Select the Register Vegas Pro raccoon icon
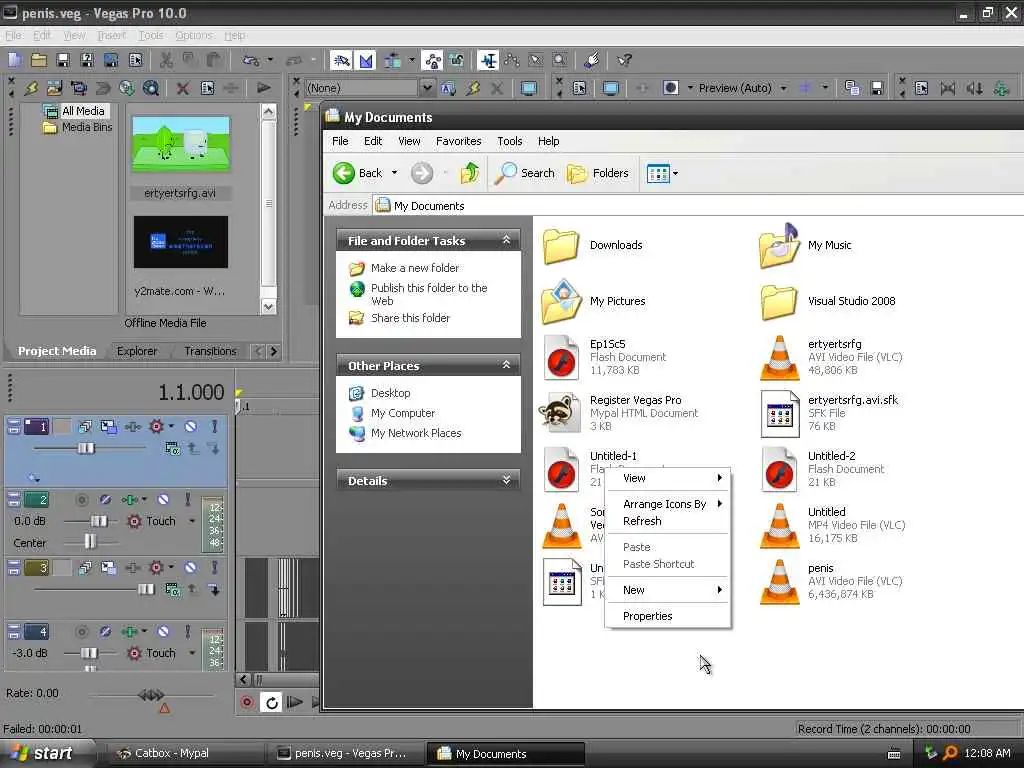The image size is (1024, 768). pyautogui.click(x=560, y=413)
